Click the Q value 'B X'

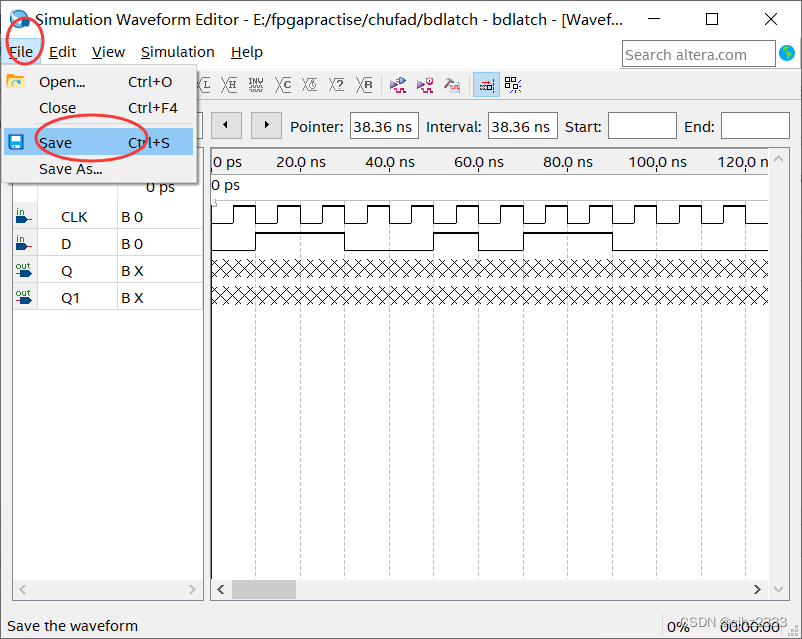tap(132, 271)
